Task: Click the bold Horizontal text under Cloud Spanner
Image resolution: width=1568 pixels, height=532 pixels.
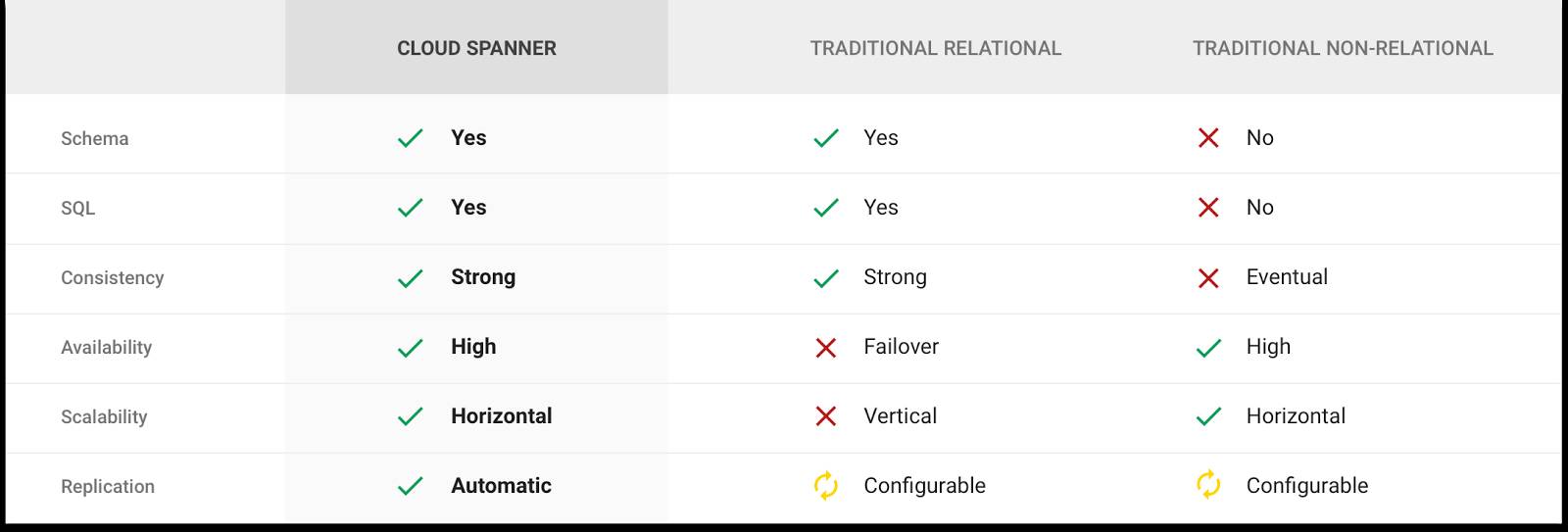Action: pyautogui.click(x=501, y=416)
